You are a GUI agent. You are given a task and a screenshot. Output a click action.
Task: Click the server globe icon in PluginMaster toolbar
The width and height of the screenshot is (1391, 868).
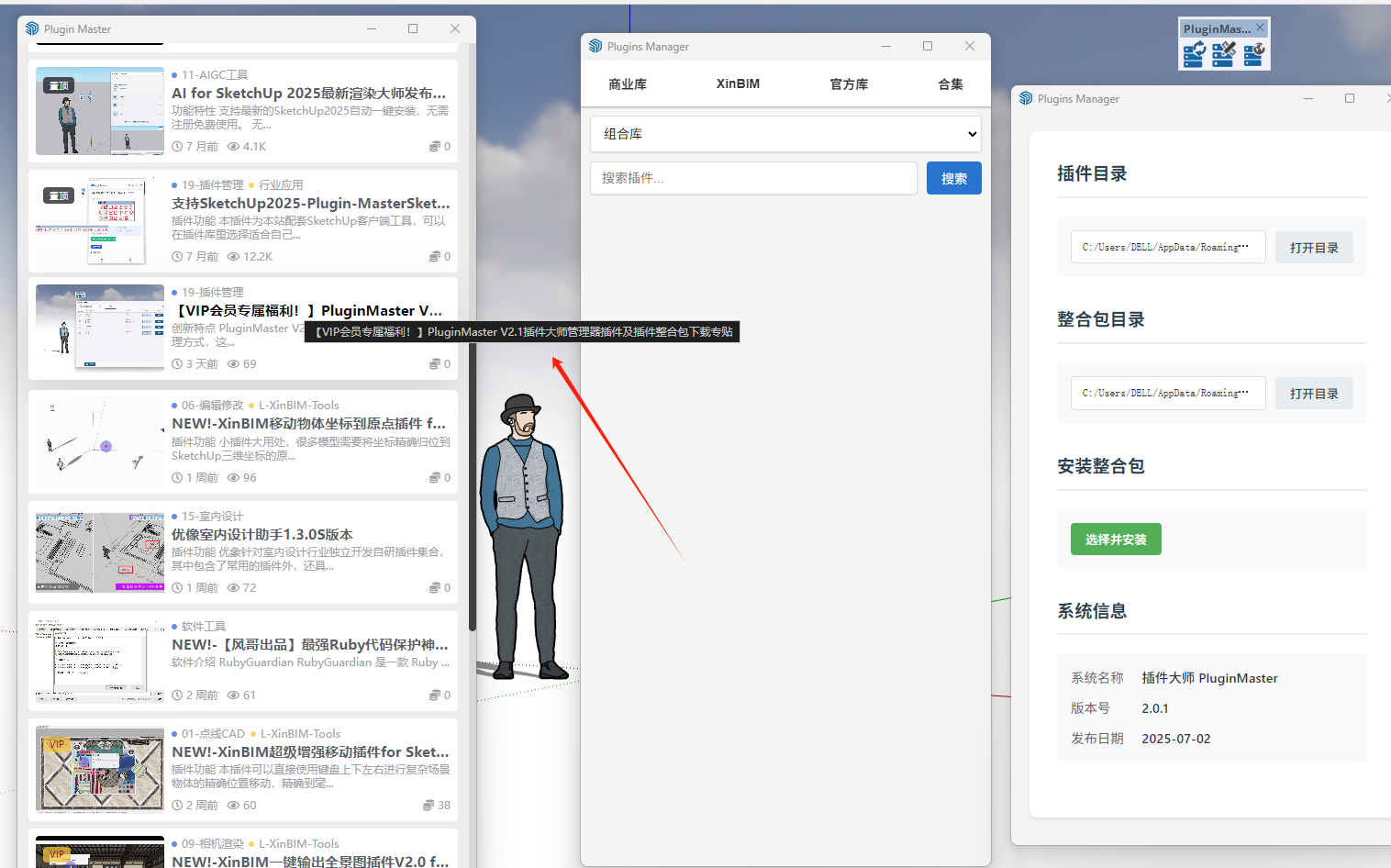point(1254,55)
